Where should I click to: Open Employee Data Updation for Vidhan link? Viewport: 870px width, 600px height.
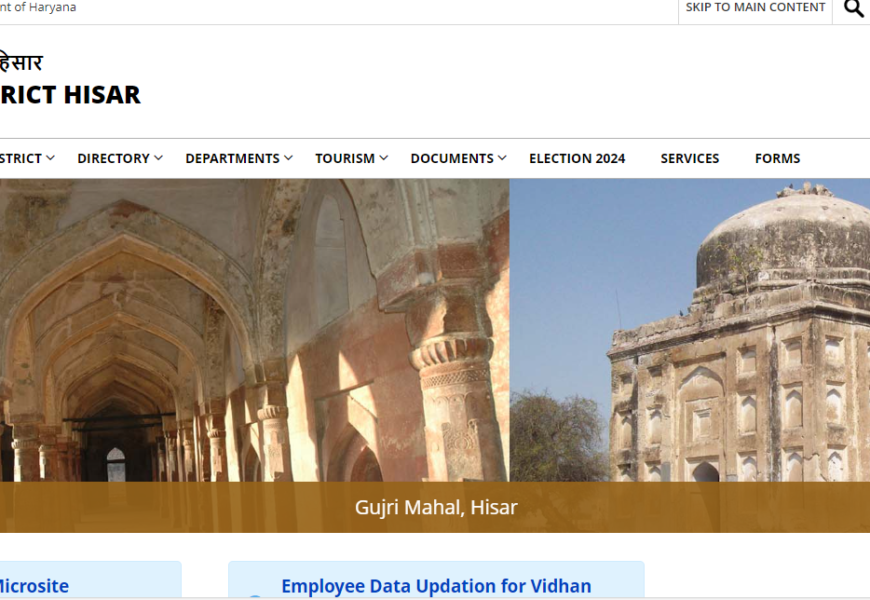point(436,586)
